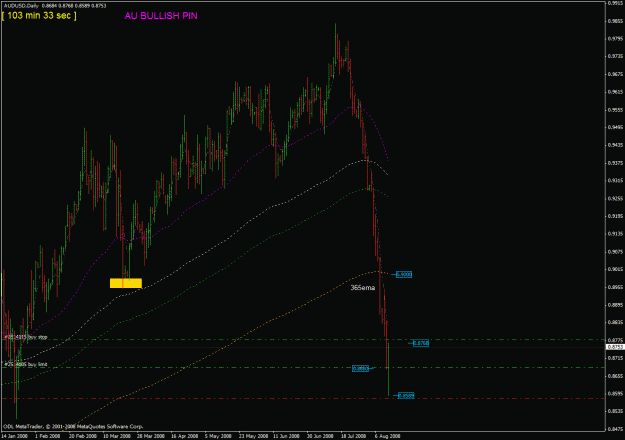The width and height of the screenshot is (625, 440).
Task: Click the current price 0.8753 axis marker
Action: point(615,347)
